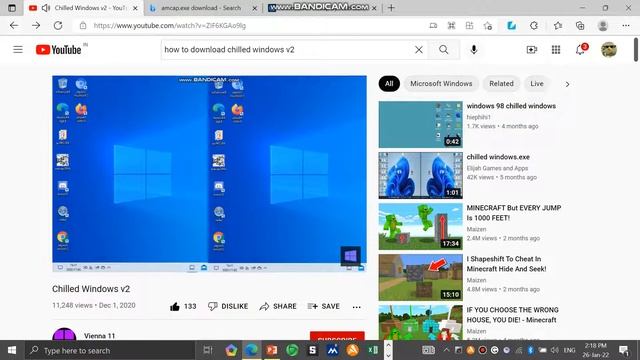640x360 pixels.
Task: Open YouTube notifications bell
Action: [x=580, y=50]
